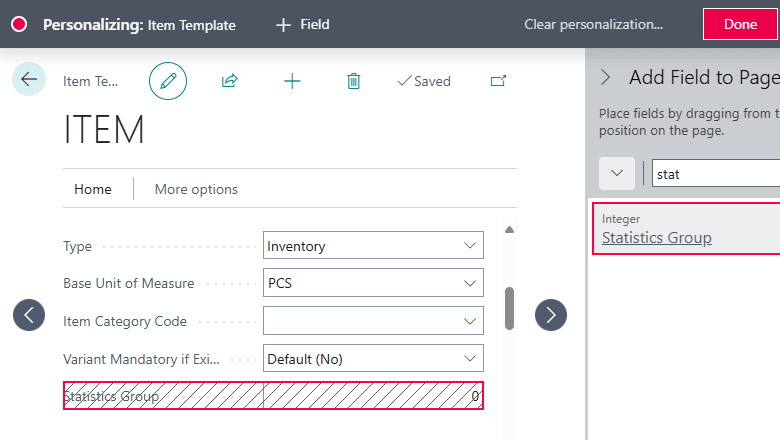Expand the Base Unit of Measure dropdown
The width and height of the screenshot is (780, 440).
pos(470,283)
